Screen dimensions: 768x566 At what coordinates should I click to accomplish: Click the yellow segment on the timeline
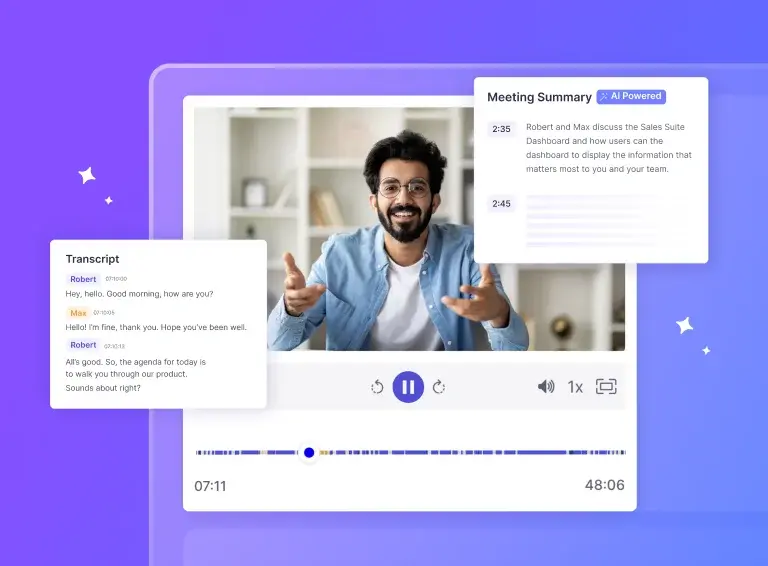pyautogui.click(x=324, y=452)
